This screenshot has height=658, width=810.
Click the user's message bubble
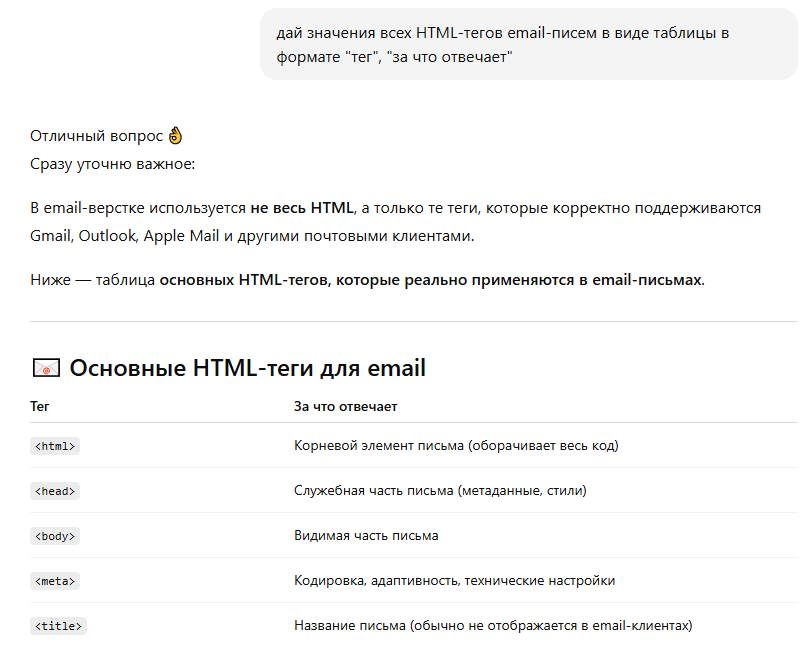(528, 45)
